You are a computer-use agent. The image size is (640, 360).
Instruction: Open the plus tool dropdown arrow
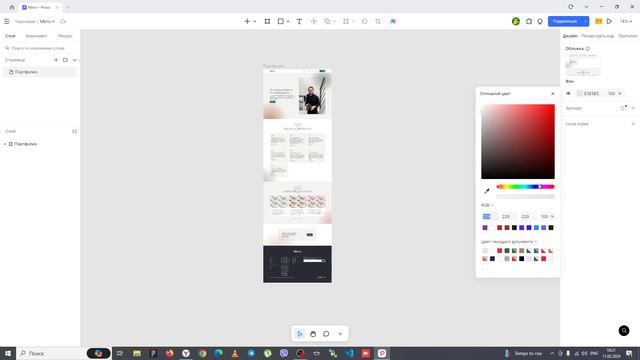point(255,21)
